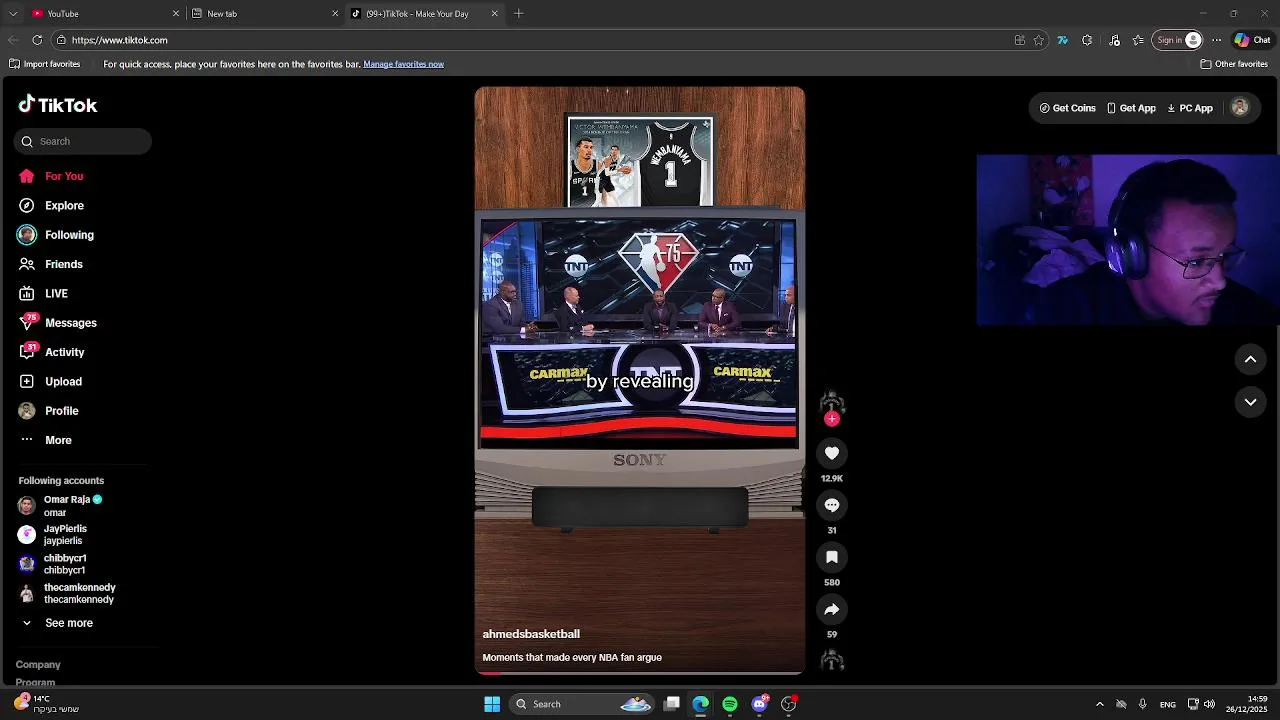The height and width of the screenshot is (720, 1280).
Task: Share the video with the arrow icon
Action: tap(832, 609)
